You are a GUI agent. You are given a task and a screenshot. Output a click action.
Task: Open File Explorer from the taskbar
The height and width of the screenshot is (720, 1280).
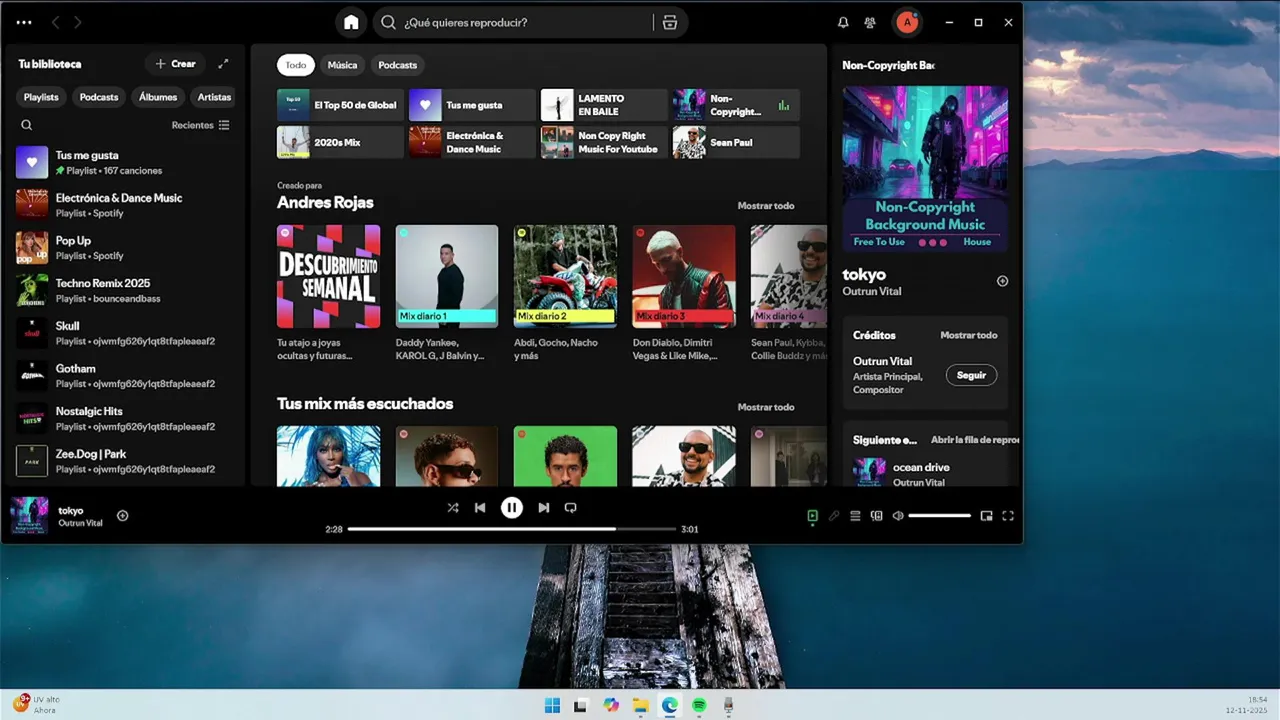[640, 705]
